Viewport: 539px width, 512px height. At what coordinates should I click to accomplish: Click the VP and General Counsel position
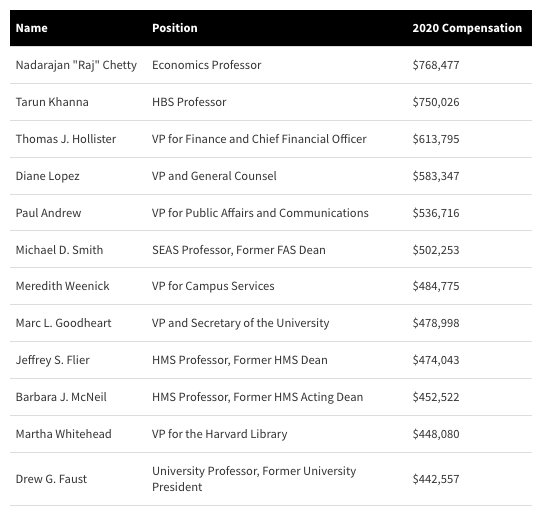pos(214,176)
